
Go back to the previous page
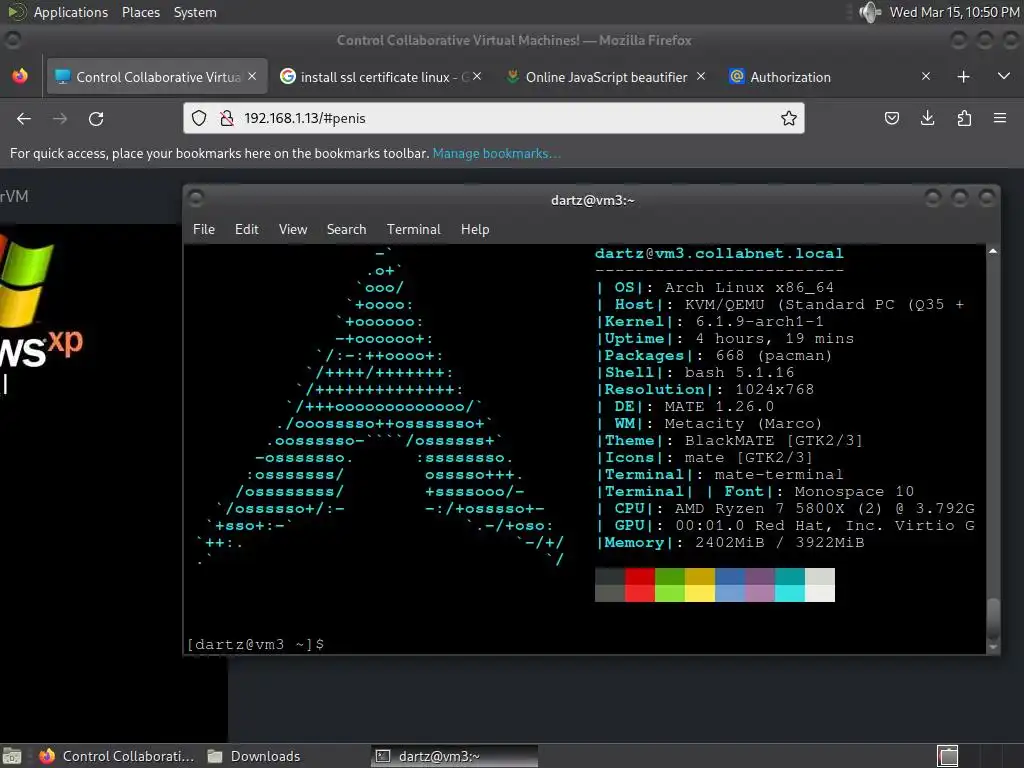click(x=24, y=118)
